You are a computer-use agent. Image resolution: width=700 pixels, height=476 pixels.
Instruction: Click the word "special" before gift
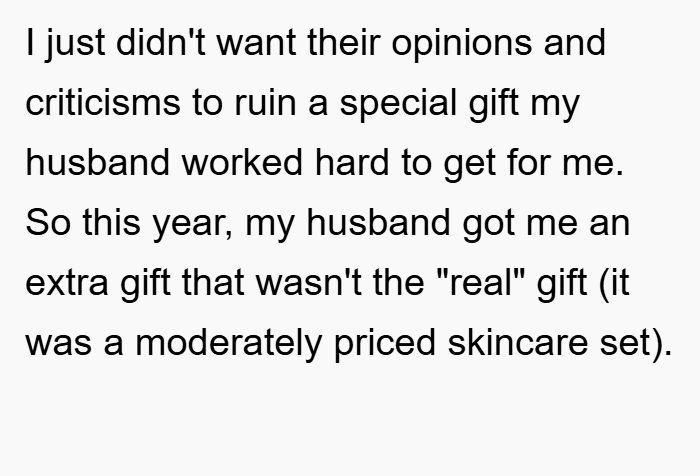pyautogui.click(x=398, y=104)
